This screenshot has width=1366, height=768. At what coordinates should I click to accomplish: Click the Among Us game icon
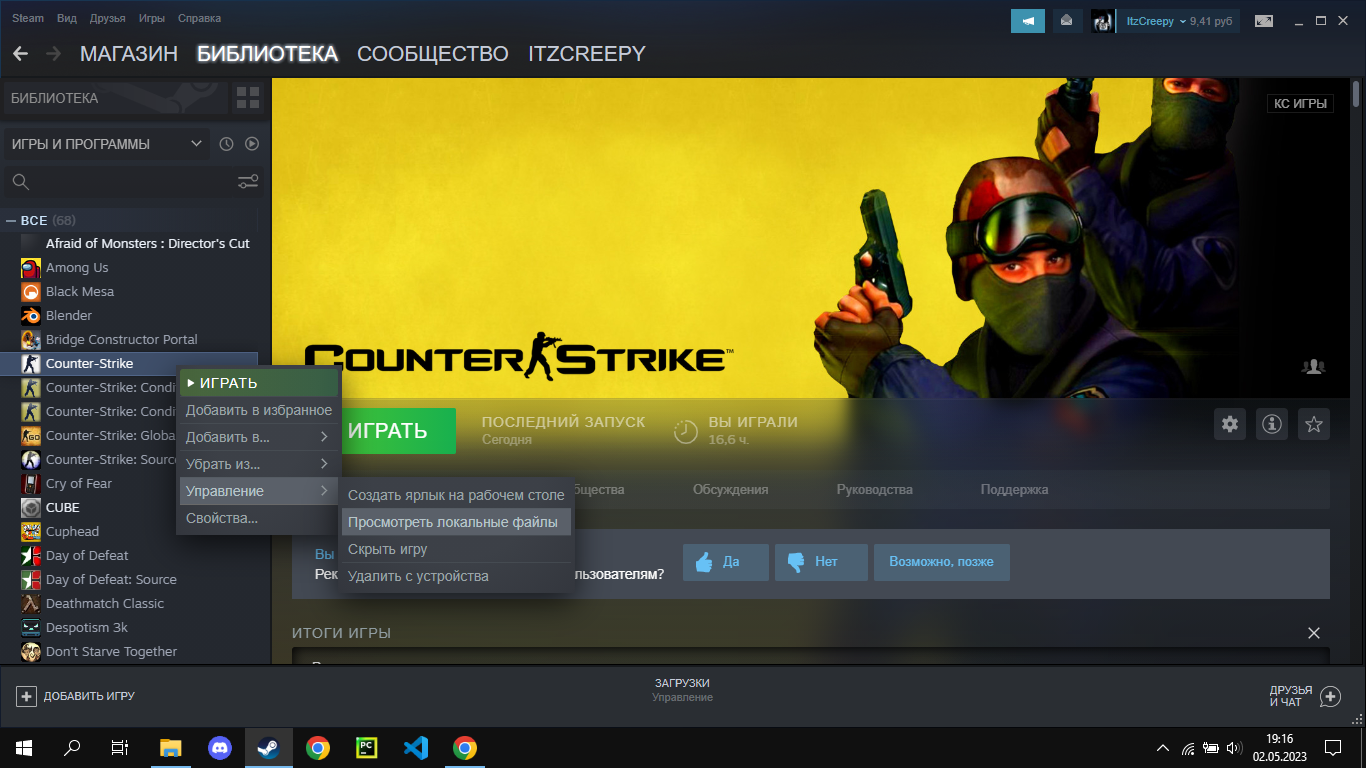(x=30, y=268)
